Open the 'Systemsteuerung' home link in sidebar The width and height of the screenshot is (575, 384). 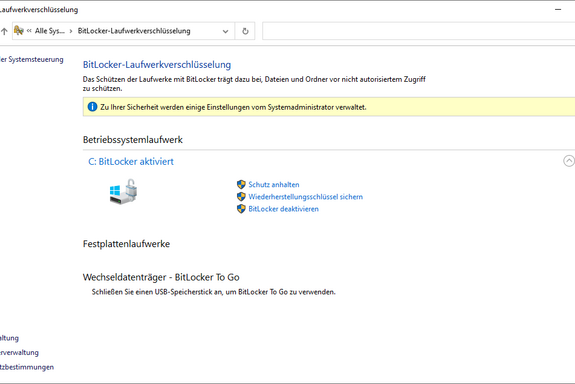(32, 59)
